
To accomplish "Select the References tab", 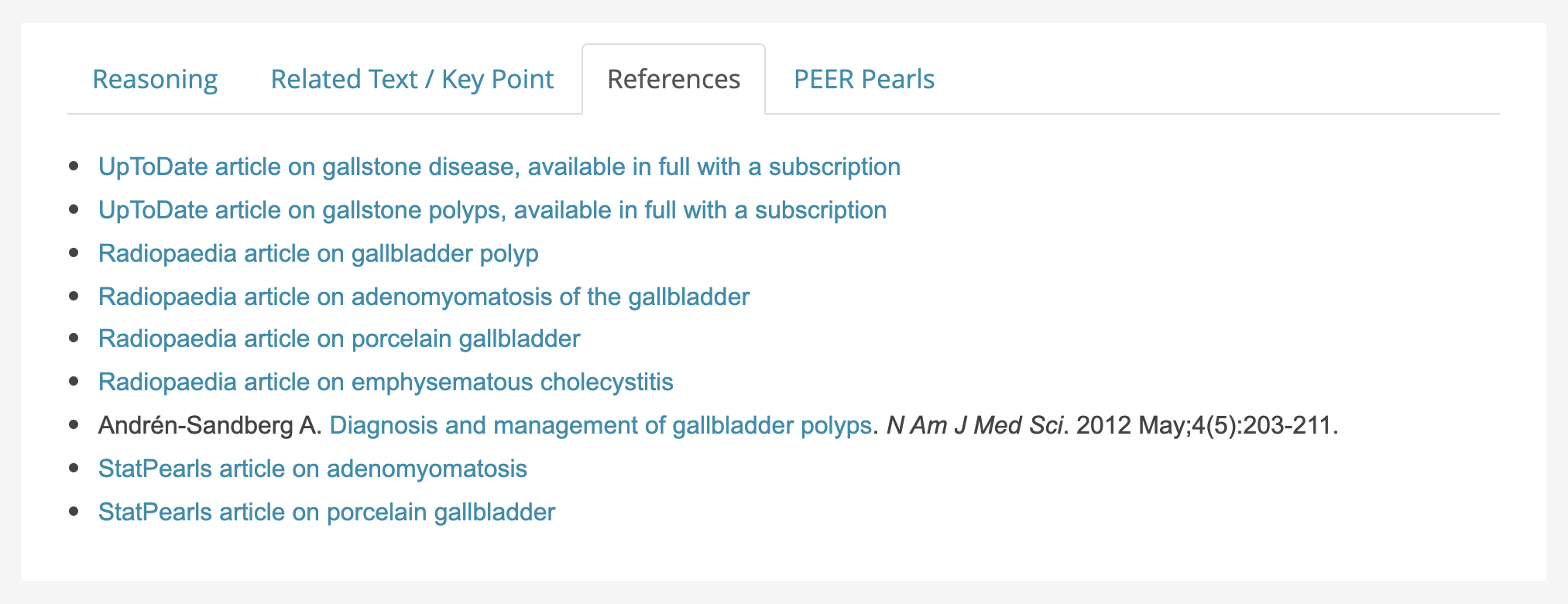I will tap(674, 79).
